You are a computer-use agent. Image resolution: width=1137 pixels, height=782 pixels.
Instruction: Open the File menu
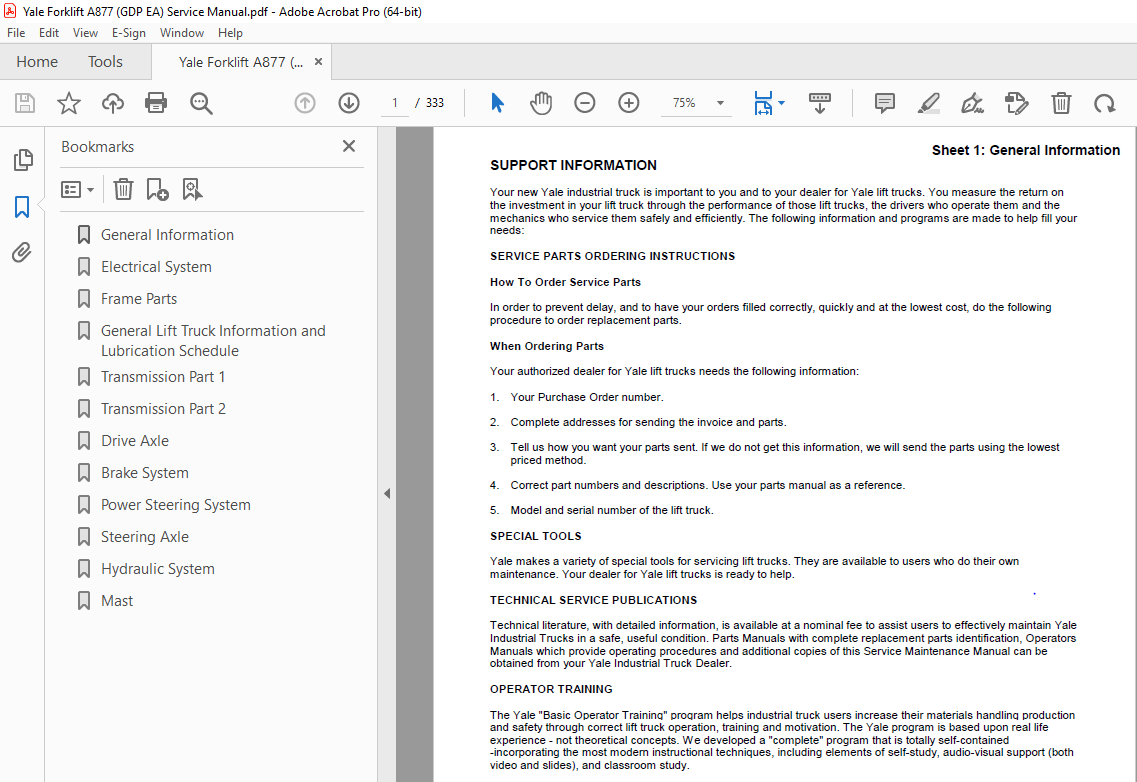coord(16,33)
